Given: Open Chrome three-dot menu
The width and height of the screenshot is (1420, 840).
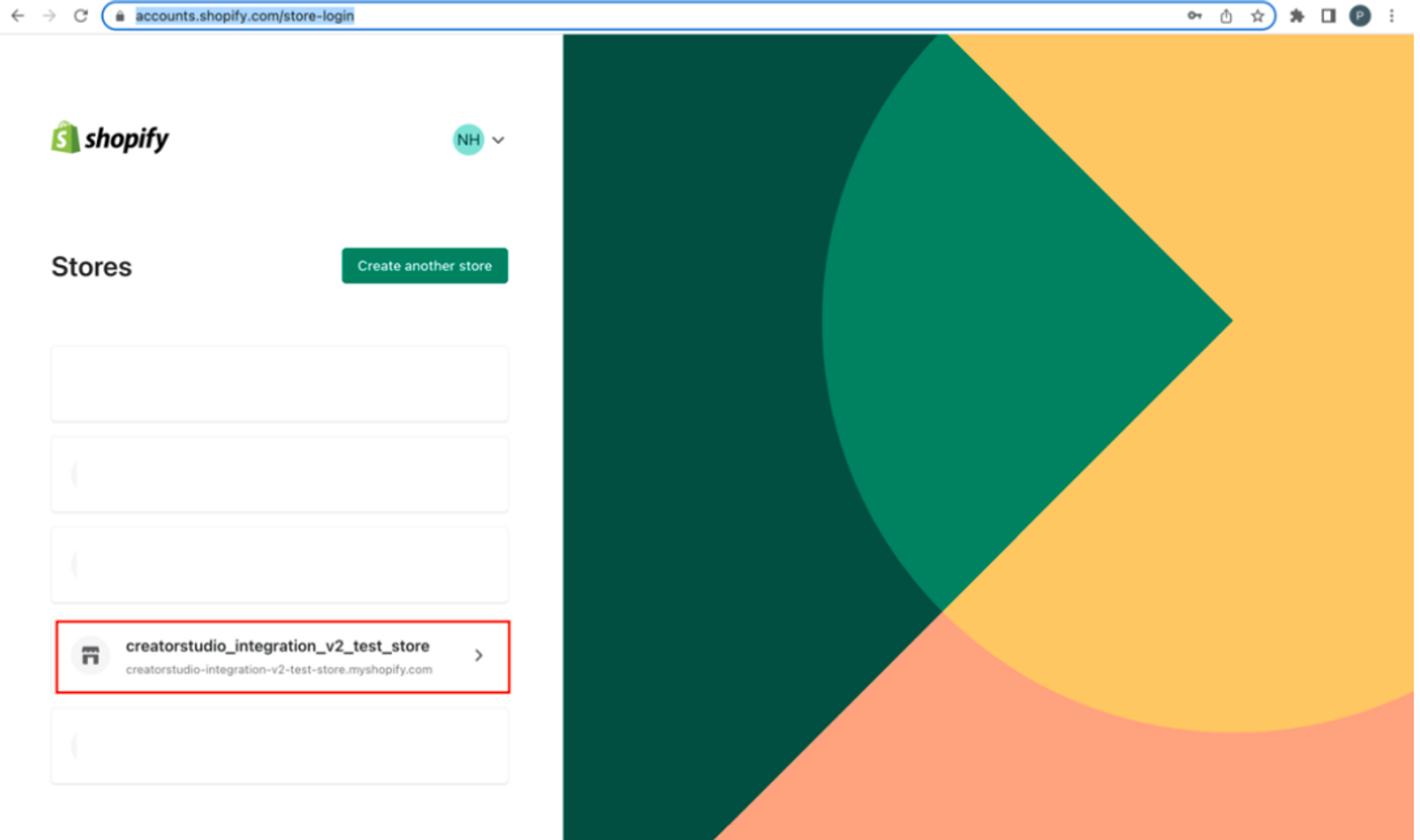Looking at the screenshot, I should (x=1391, y=16).
